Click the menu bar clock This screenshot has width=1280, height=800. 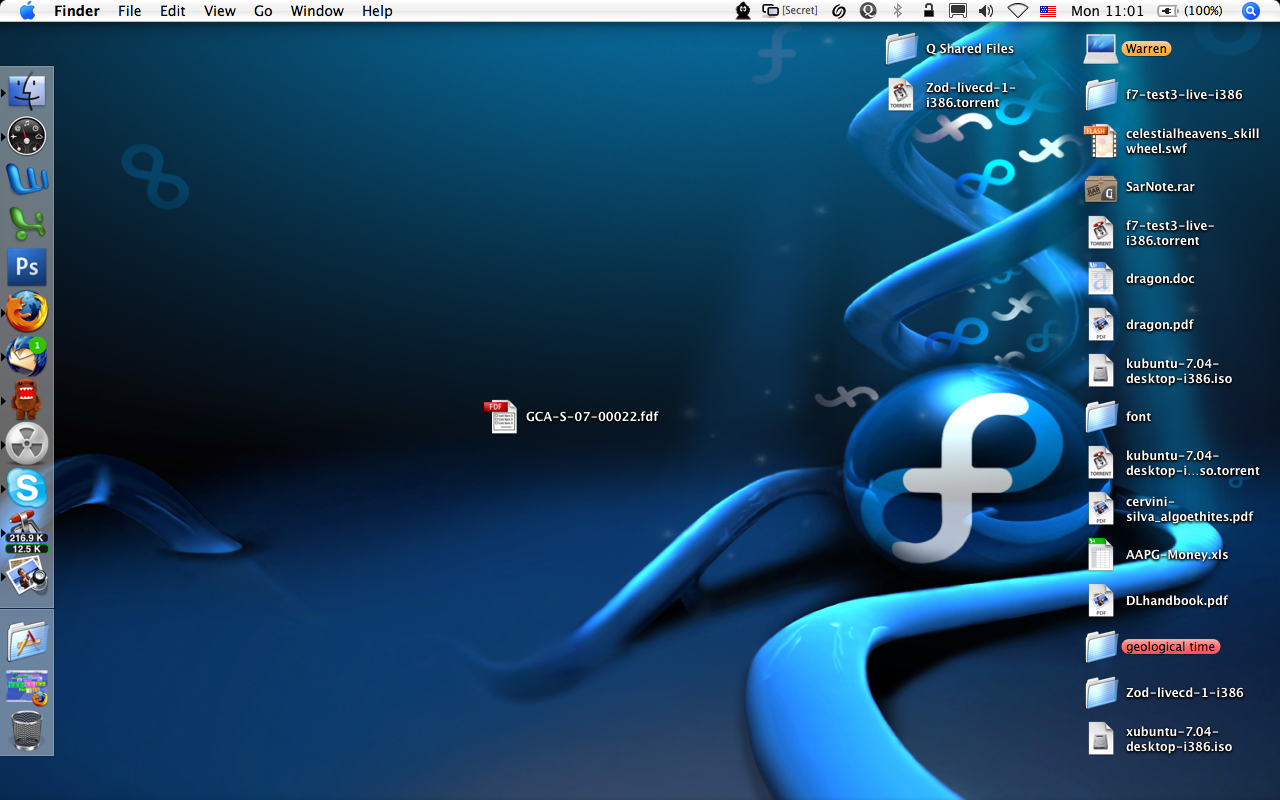coord(1107,11)
